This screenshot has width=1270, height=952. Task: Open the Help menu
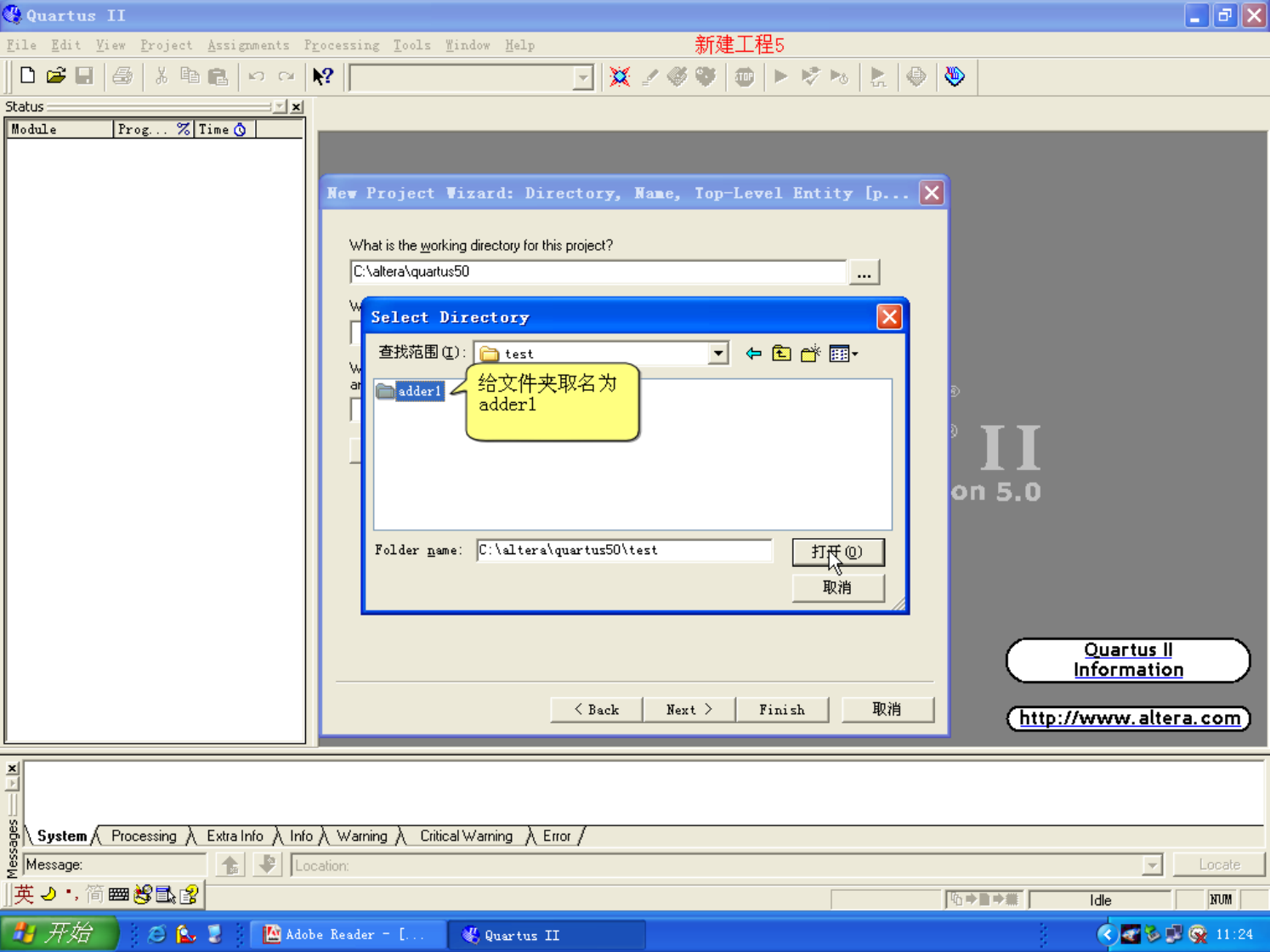point(519,45)
